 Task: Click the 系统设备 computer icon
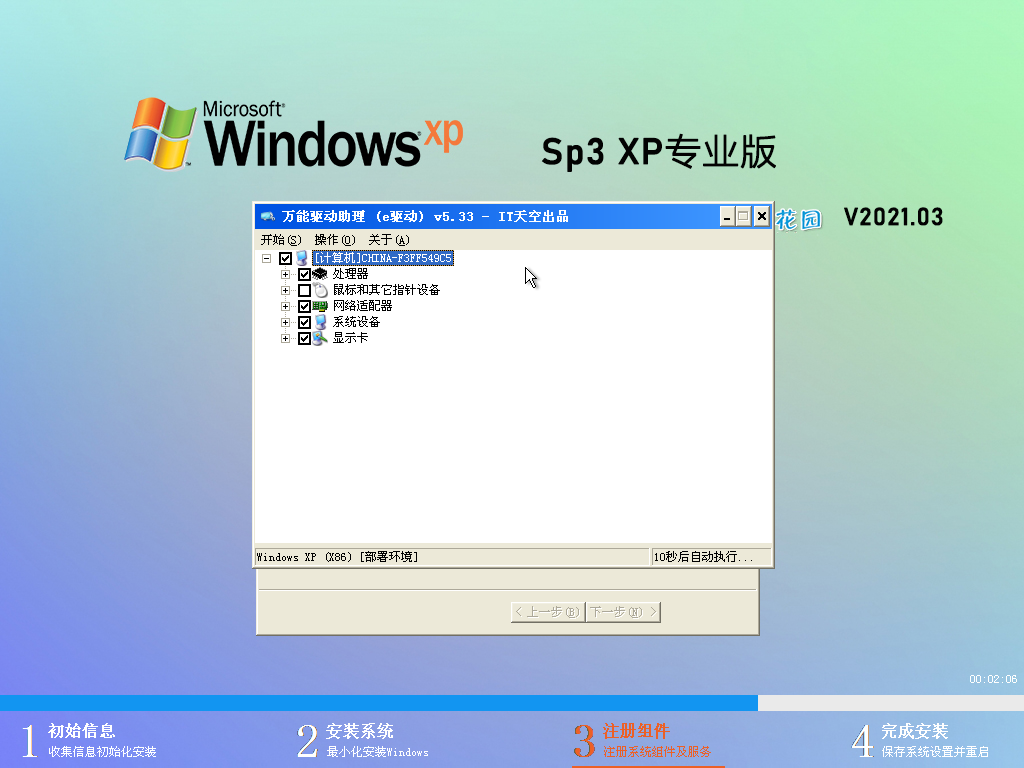(320, 322)
